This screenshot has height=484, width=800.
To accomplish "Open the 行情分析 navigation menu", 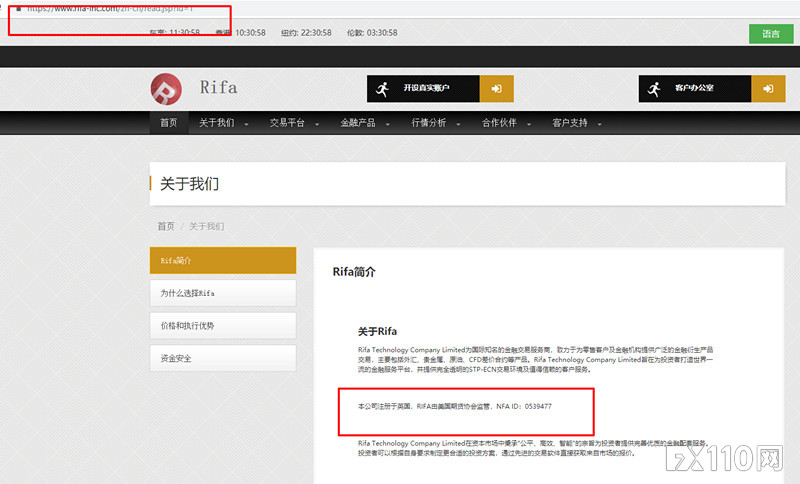I will (x=429, y=123).
